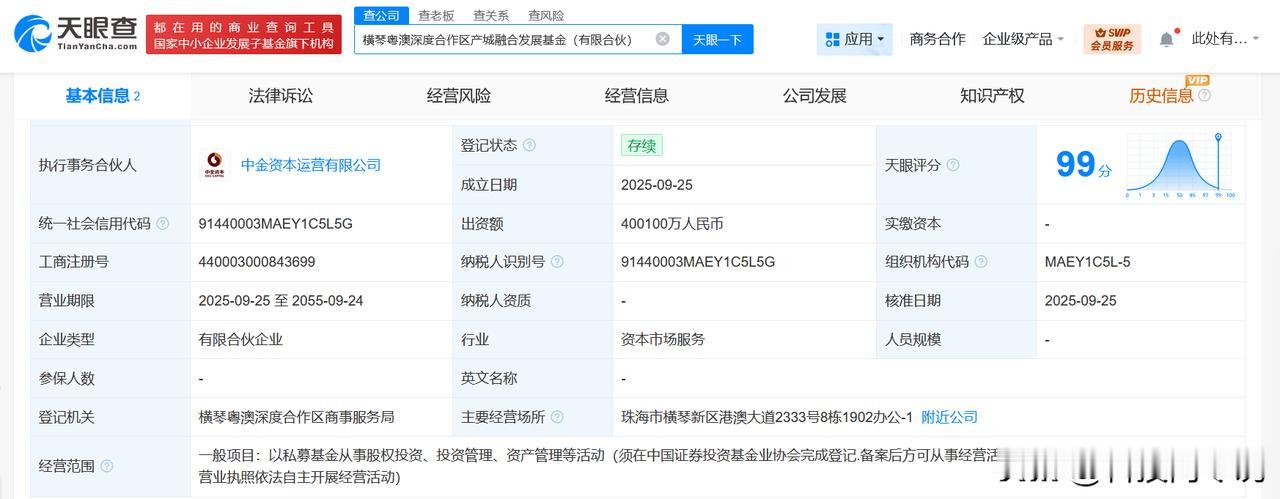Click help icon beside 组织机构代码
Screen dimensions: 1280x499
tap(981, 262)
